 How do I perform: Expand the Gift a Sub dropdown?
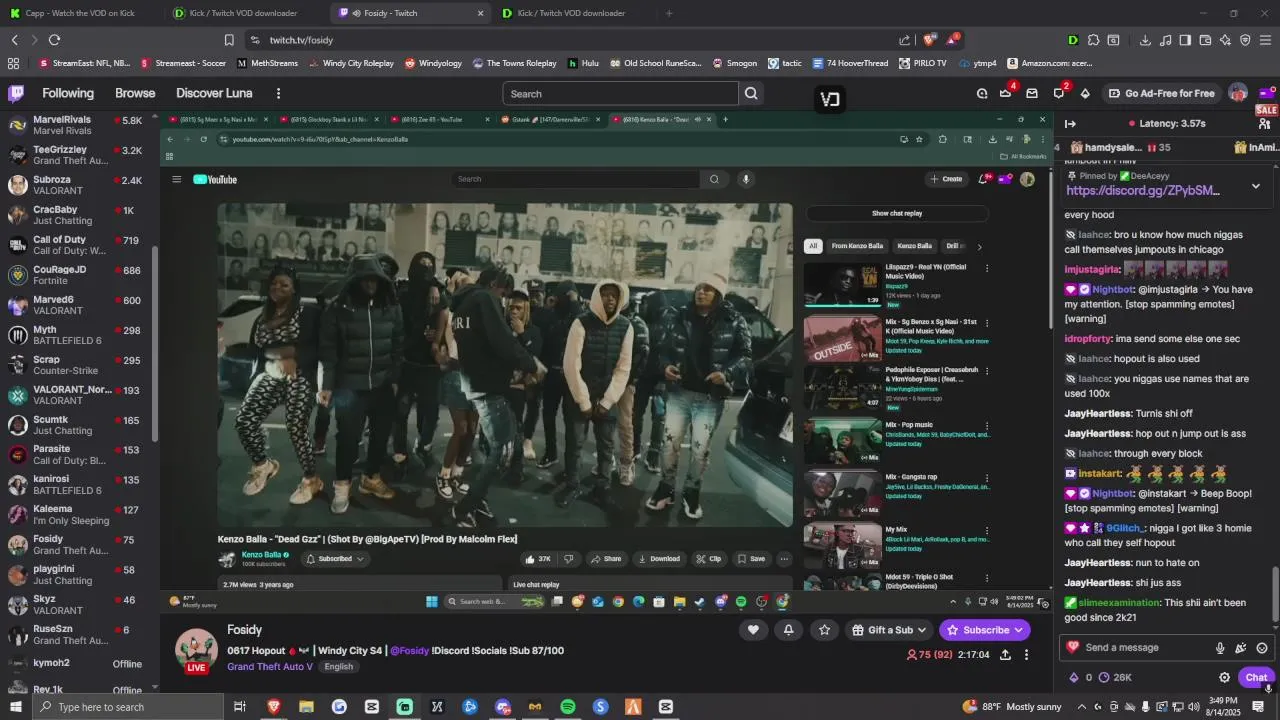tap(922, 630)
